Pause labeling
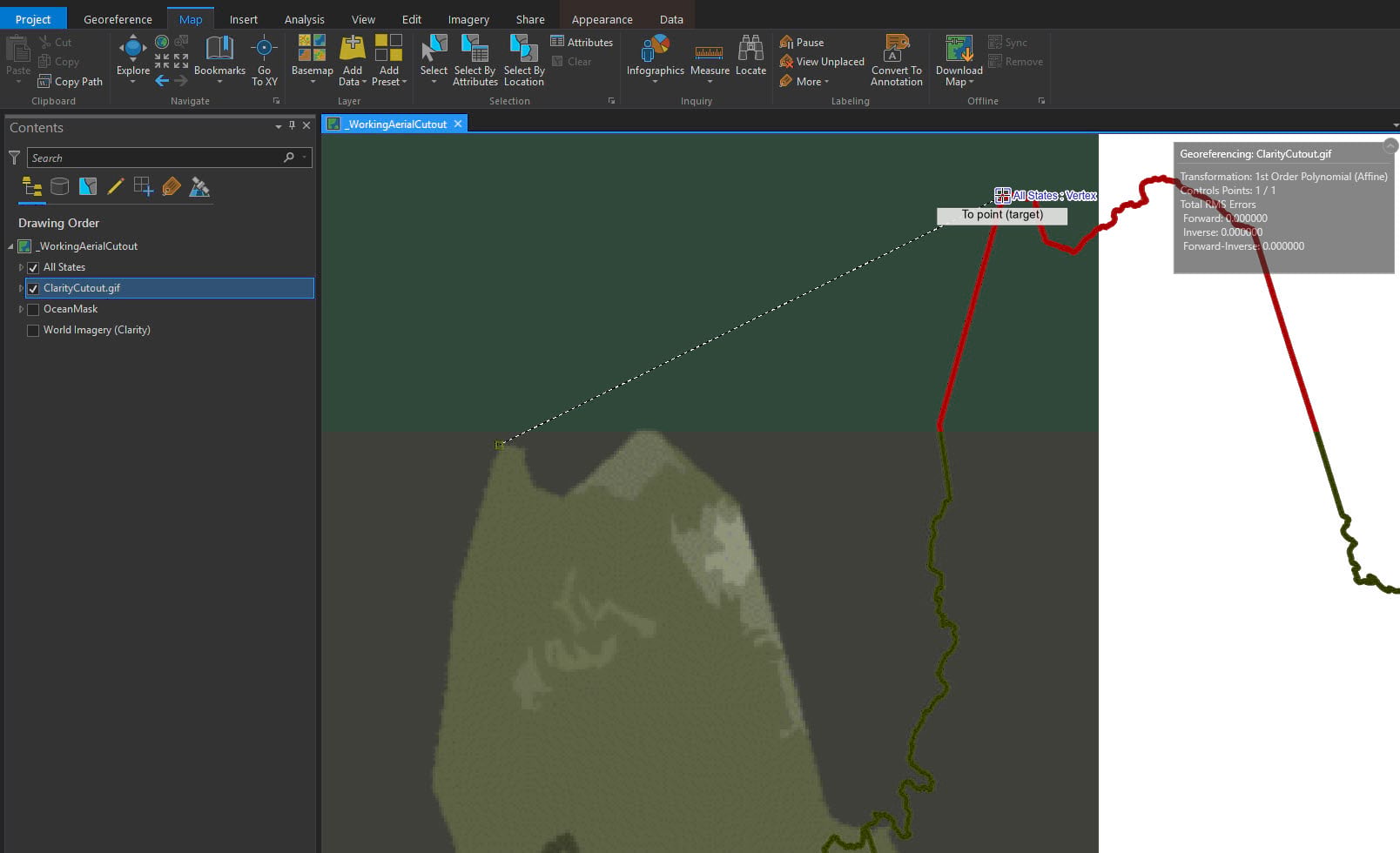This screenshot has height=853, width=1400. tap(802, 42)
